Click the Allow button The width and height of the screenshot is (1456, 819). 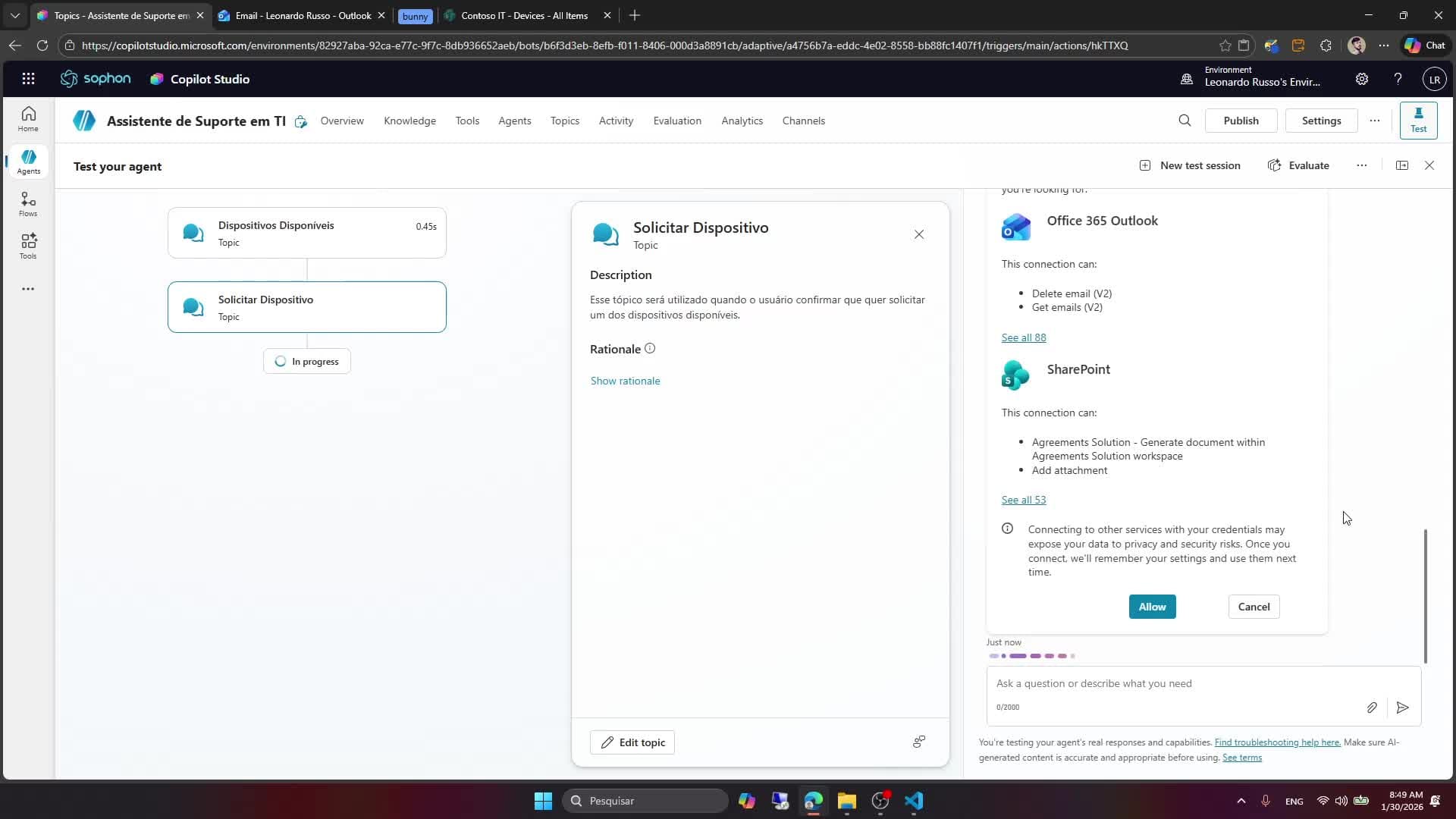pyautogui.click(x=1152, y=607)
